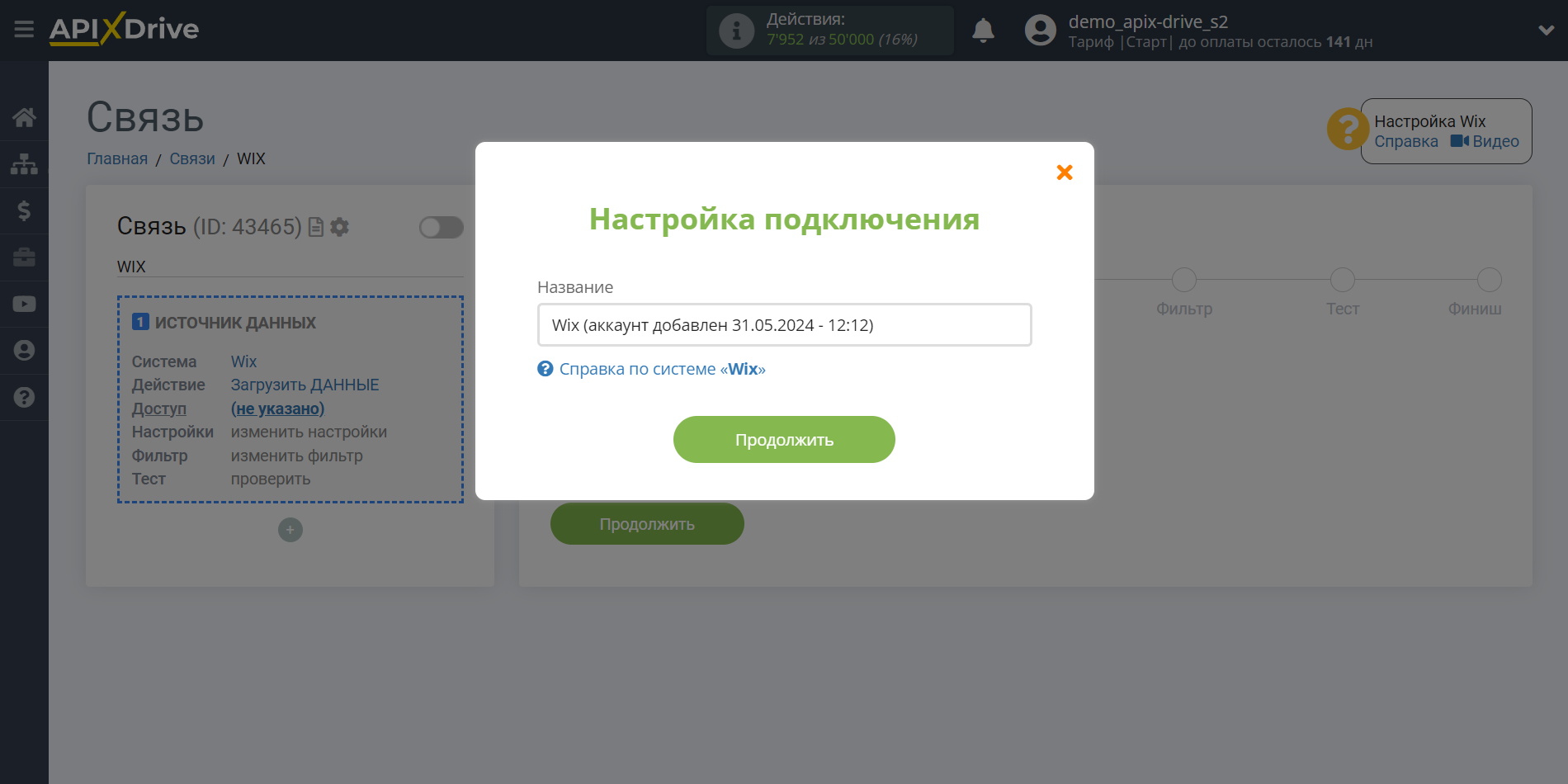Click проверить test text

(x=271, y=479)
